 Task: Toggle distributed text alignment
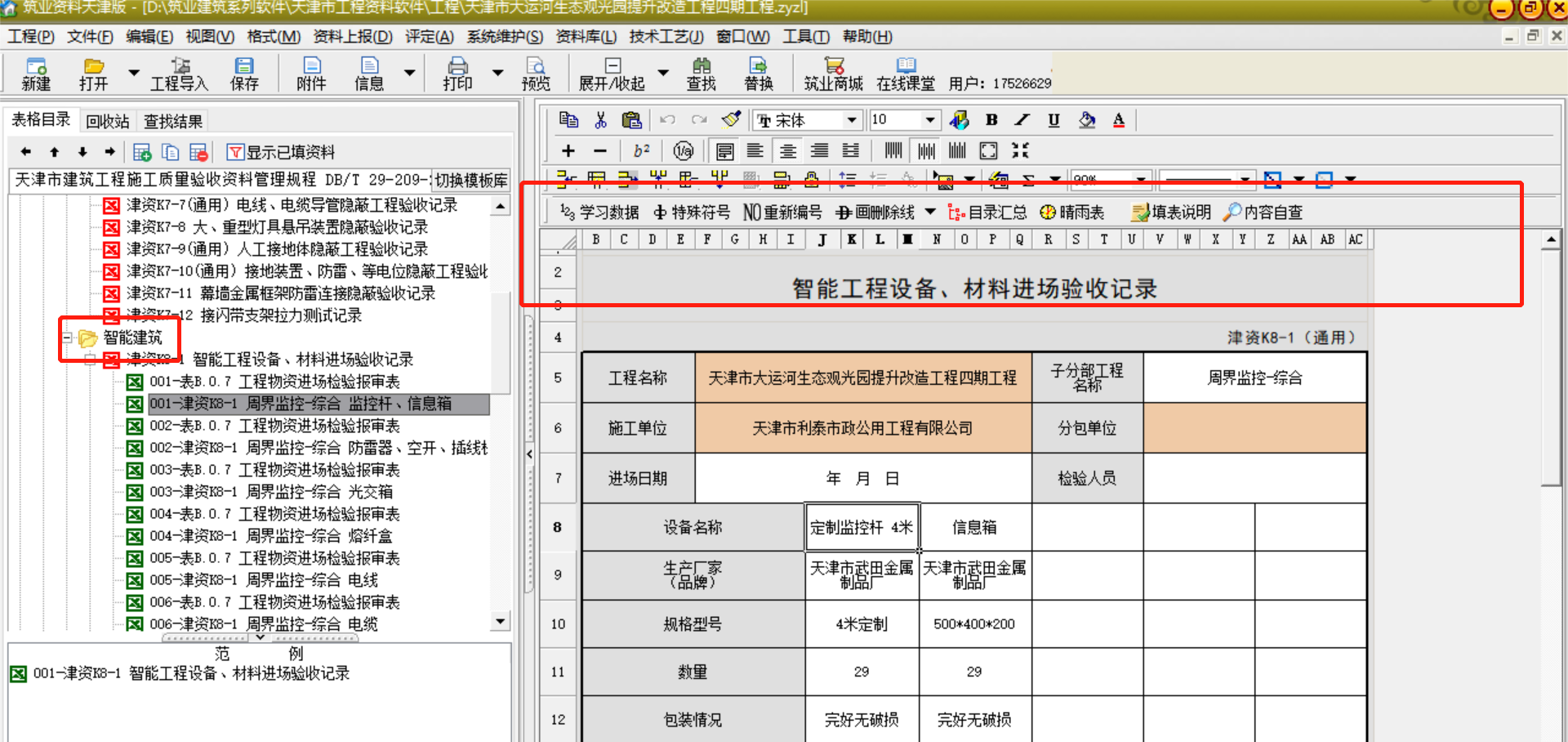point(851,150)
